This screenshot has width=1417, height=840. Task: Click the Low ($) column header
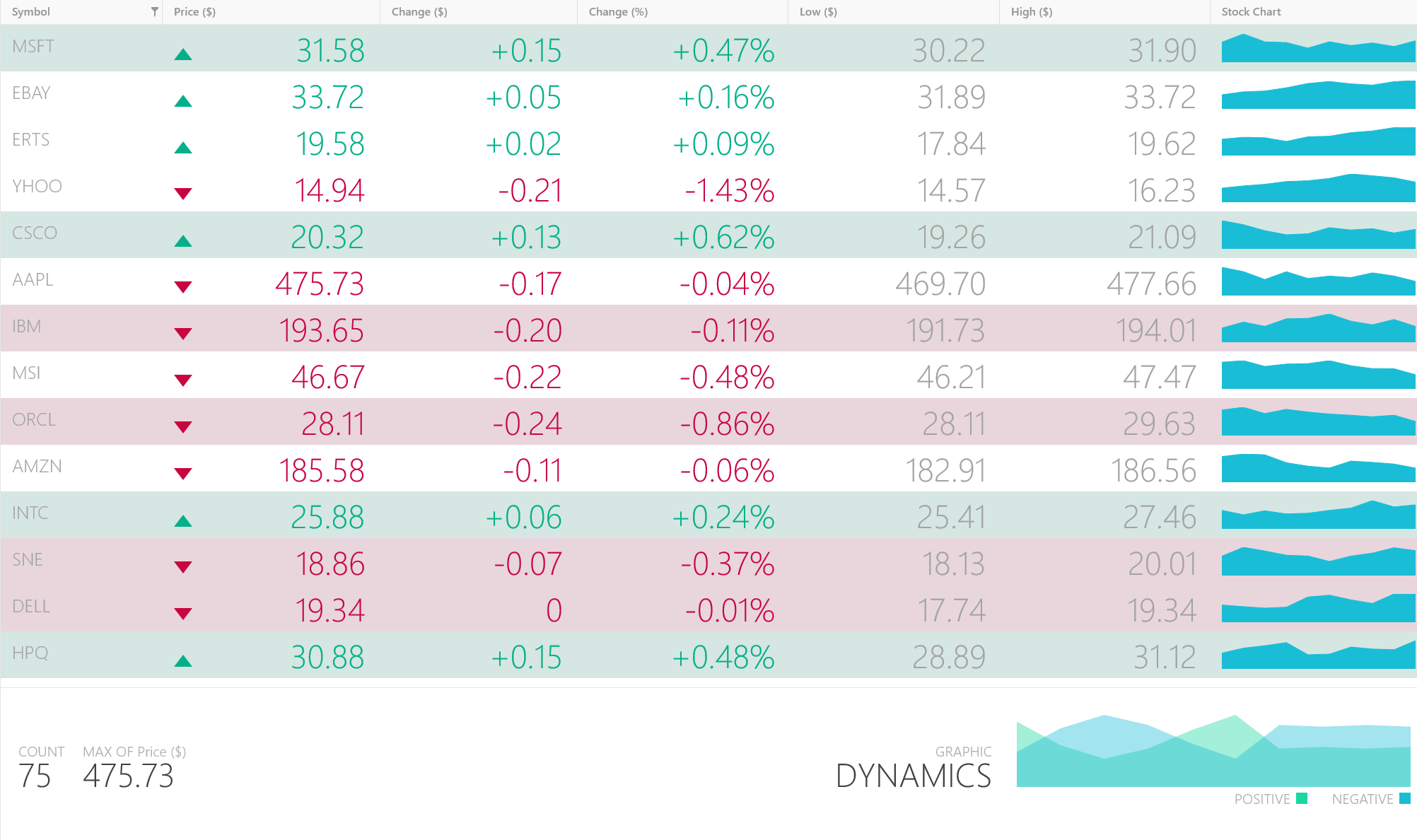click(818, 12)
